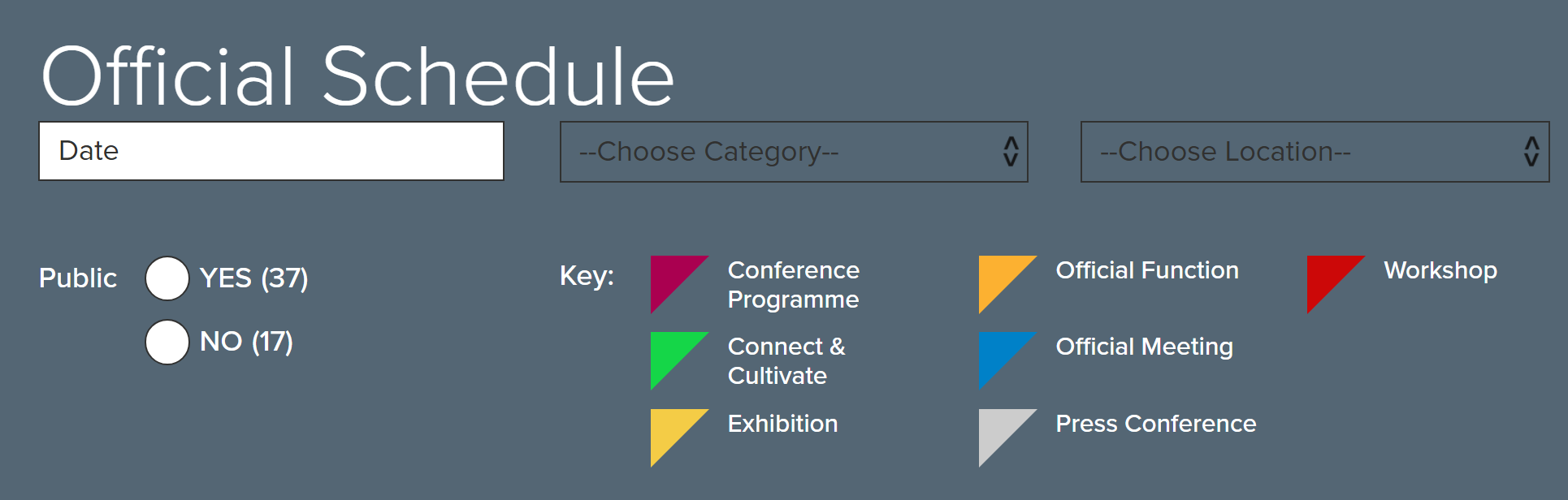Open the Choose Location dropdown

click(x=1315, y=152)
